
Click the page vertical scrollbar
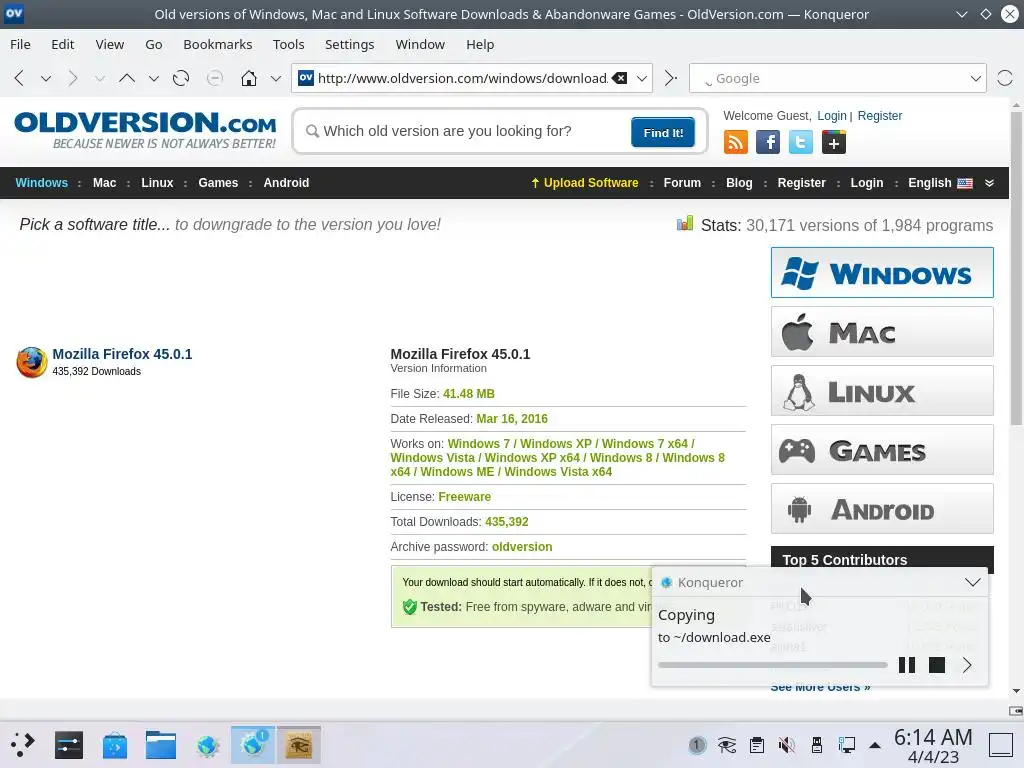pos(1016,269)
